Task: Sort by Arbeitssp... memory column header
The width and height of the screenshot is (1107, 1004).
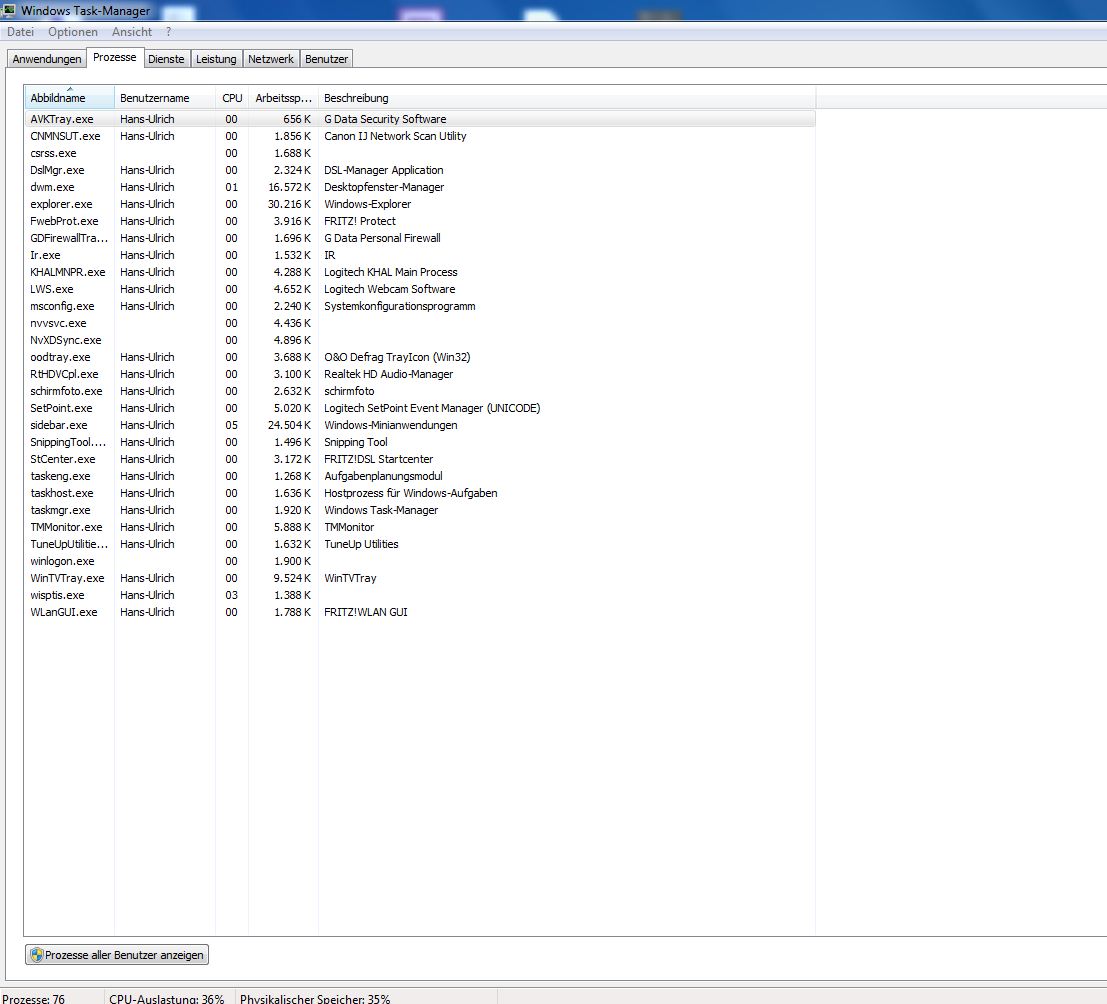Action: tap(283, 98)
